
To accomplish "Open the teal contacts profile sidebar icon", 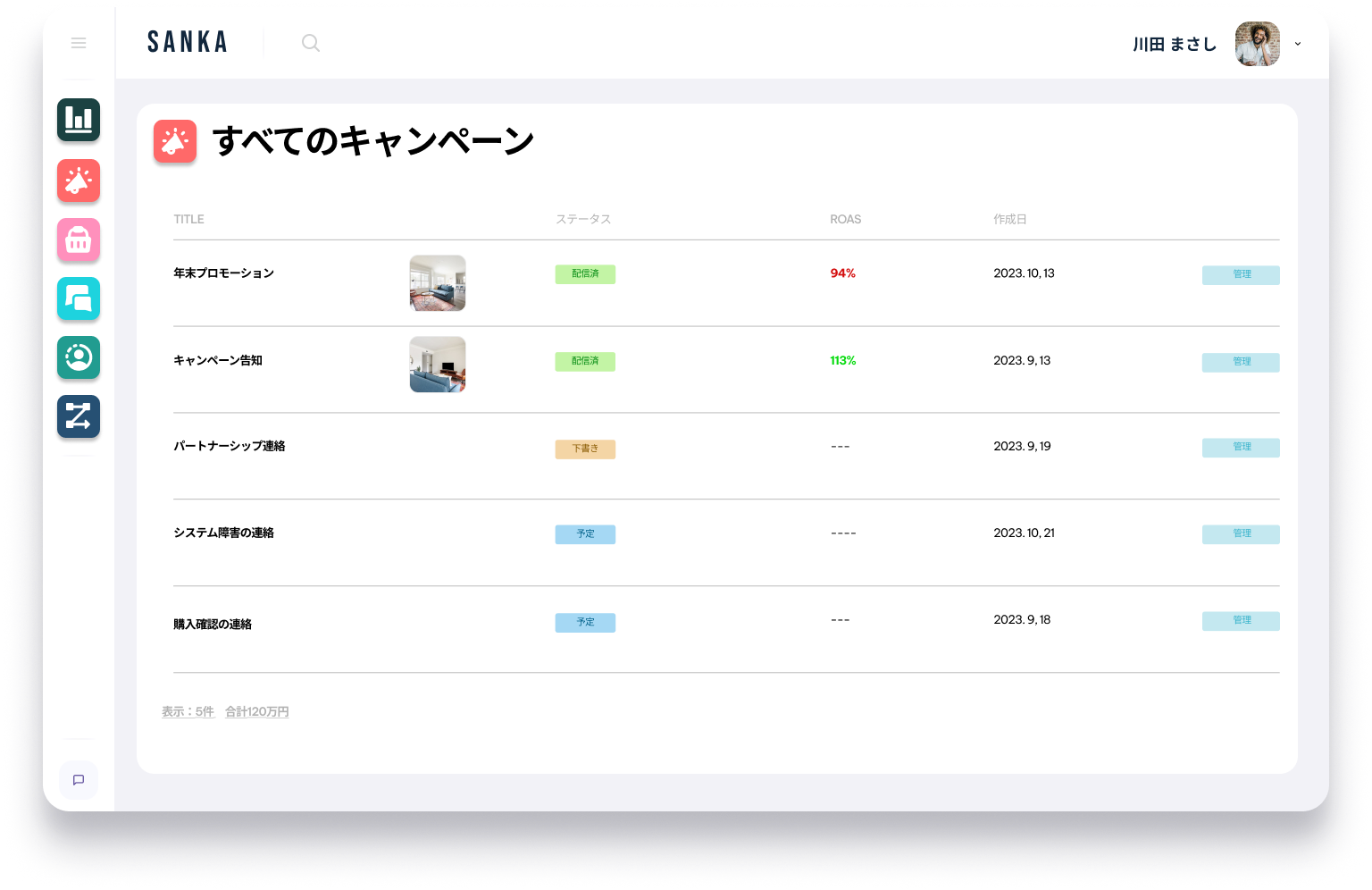I will [79, 357].
